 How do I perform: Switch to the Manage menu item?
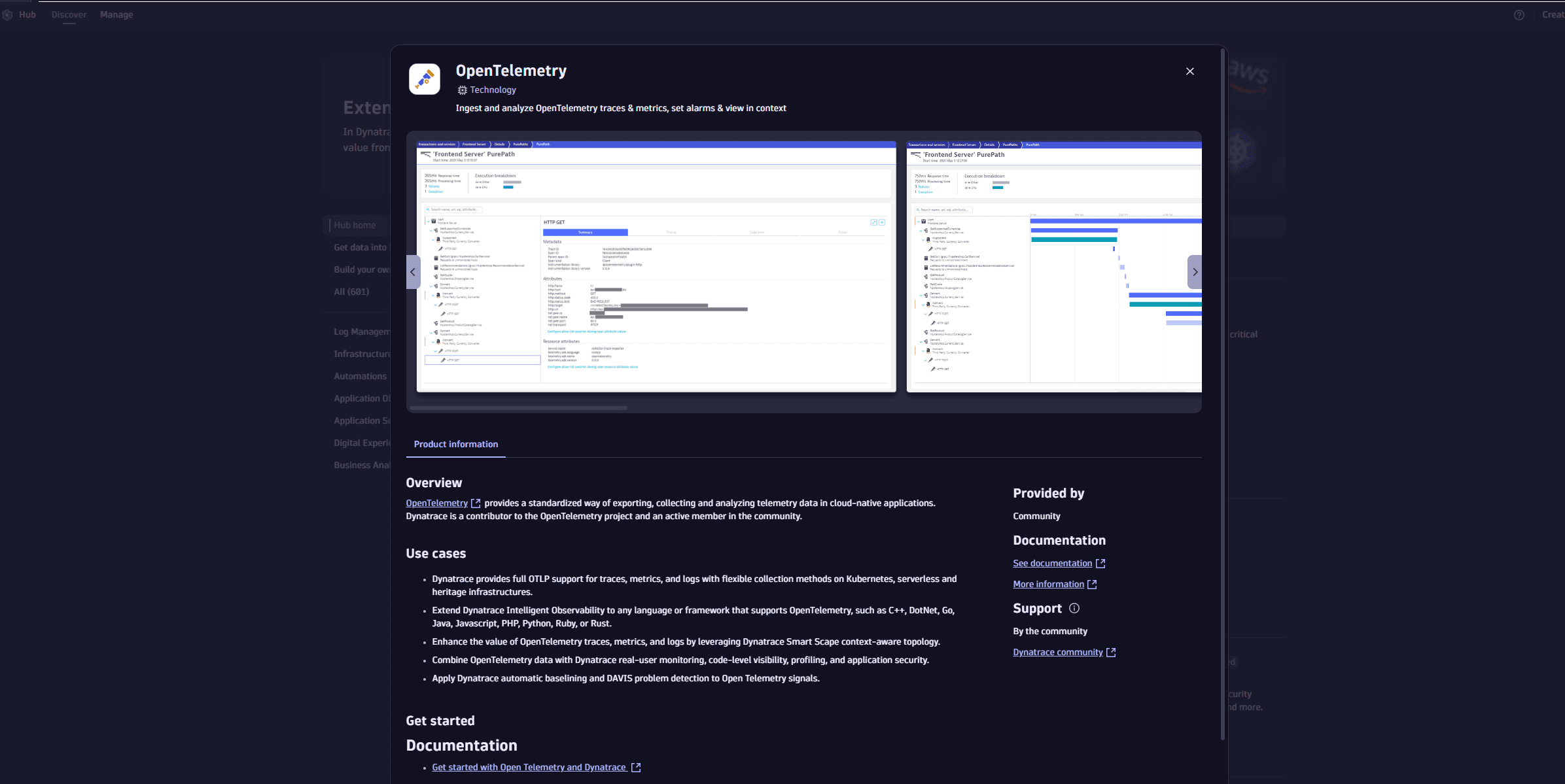coord(116,14)
